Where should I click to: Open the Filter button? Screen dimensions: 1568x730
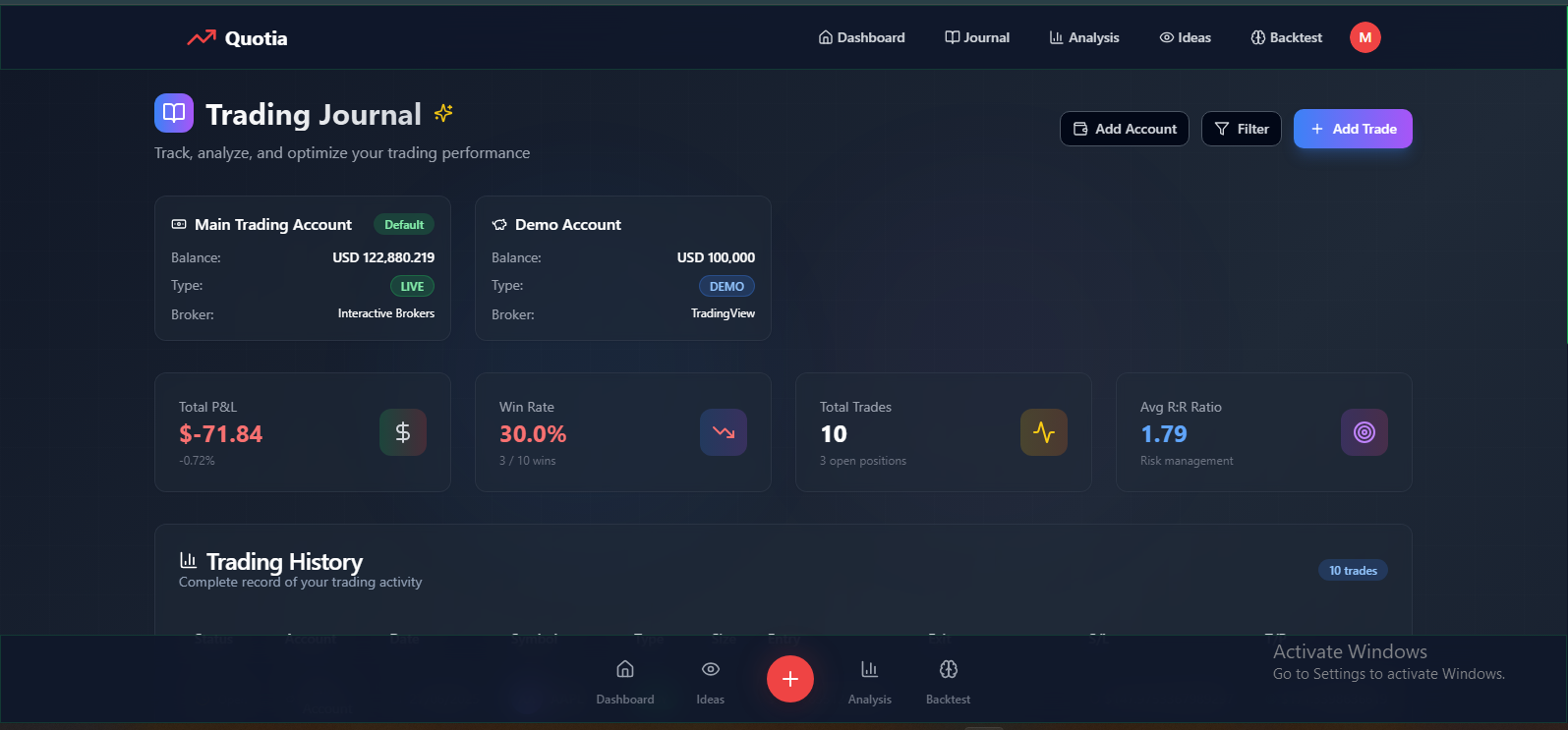[1242, 129]
